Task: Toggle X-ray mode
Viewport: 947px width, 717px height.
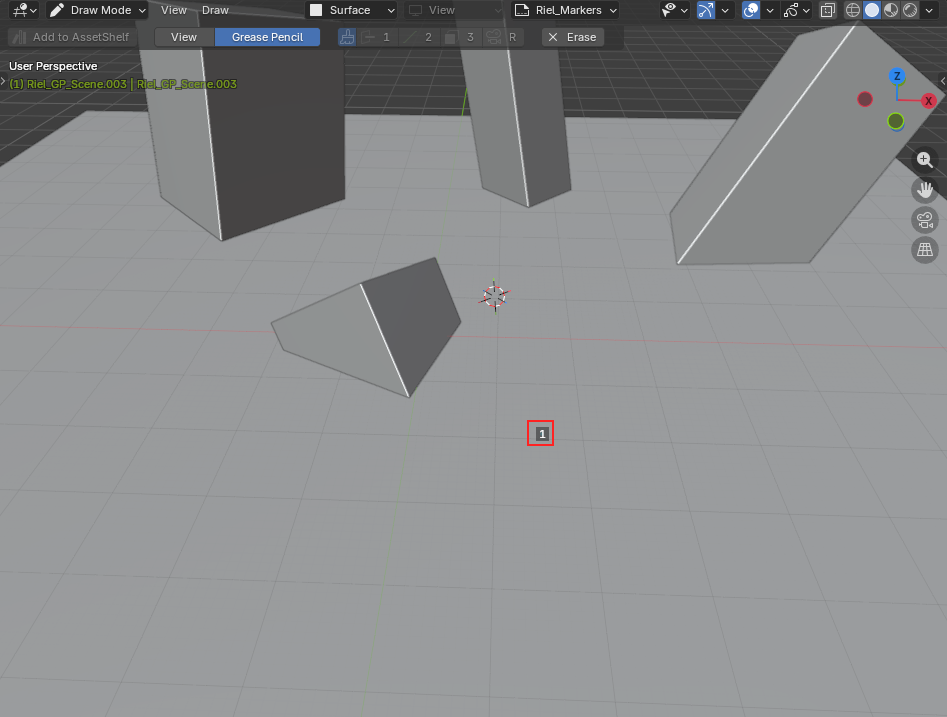Action: [827, 10]
